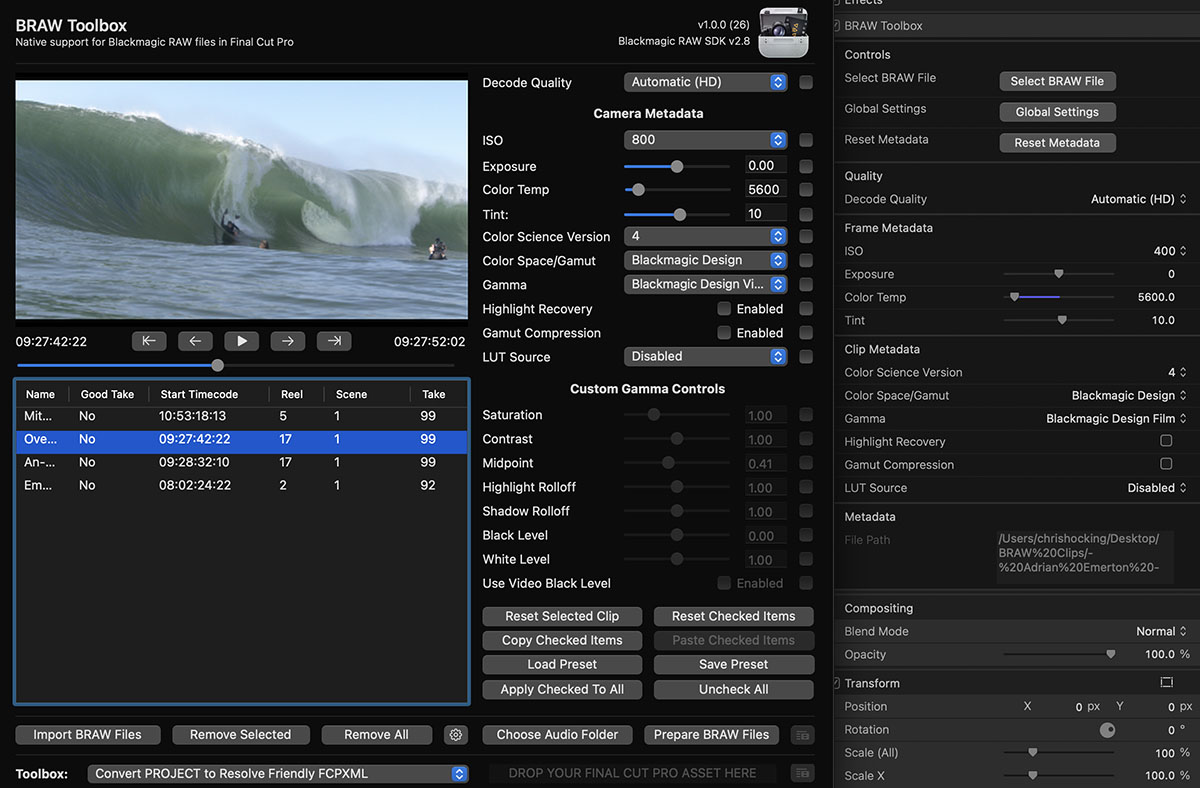This screenshot has width=1200, height=788.
Task: Adjust the Color Temp slider in Camera Metadata
Action: (637, 189)
